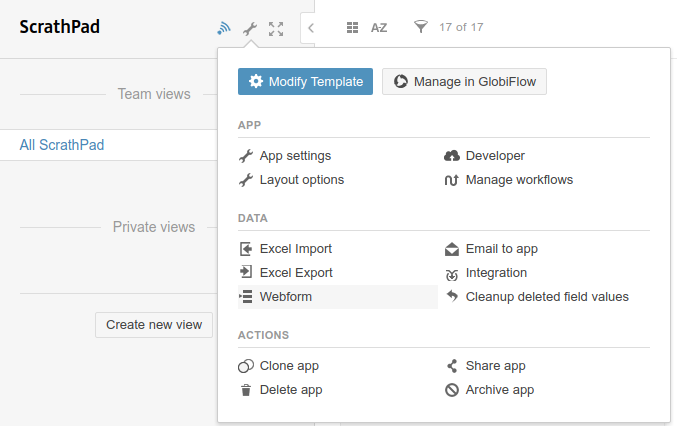Screen dimensions: 677x426
Task: Click the Create new view button
Action: click(154, 325)
